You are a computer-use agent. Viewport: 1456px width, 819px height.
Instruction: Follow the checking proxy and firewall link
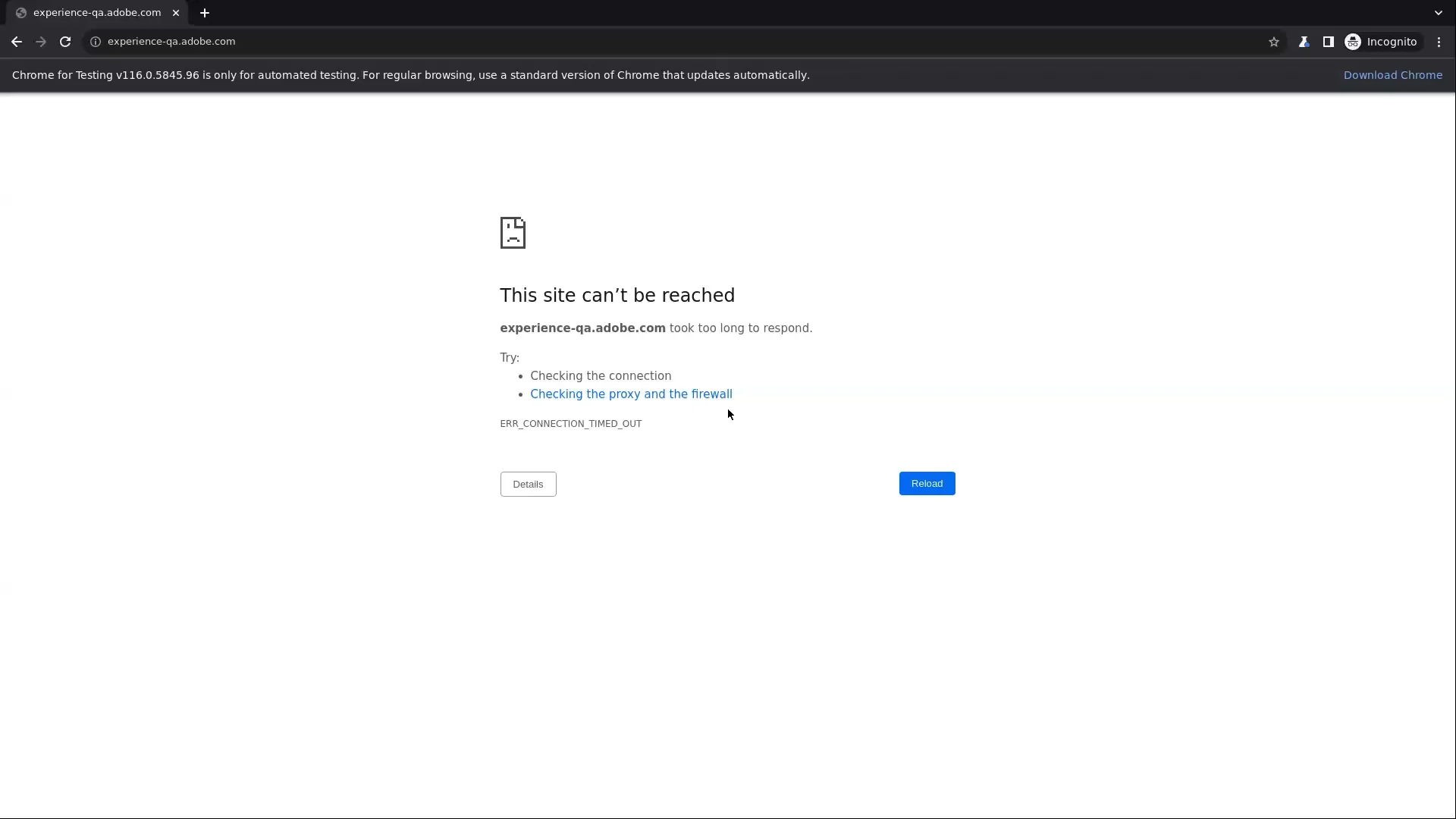[x=630, y=394]
